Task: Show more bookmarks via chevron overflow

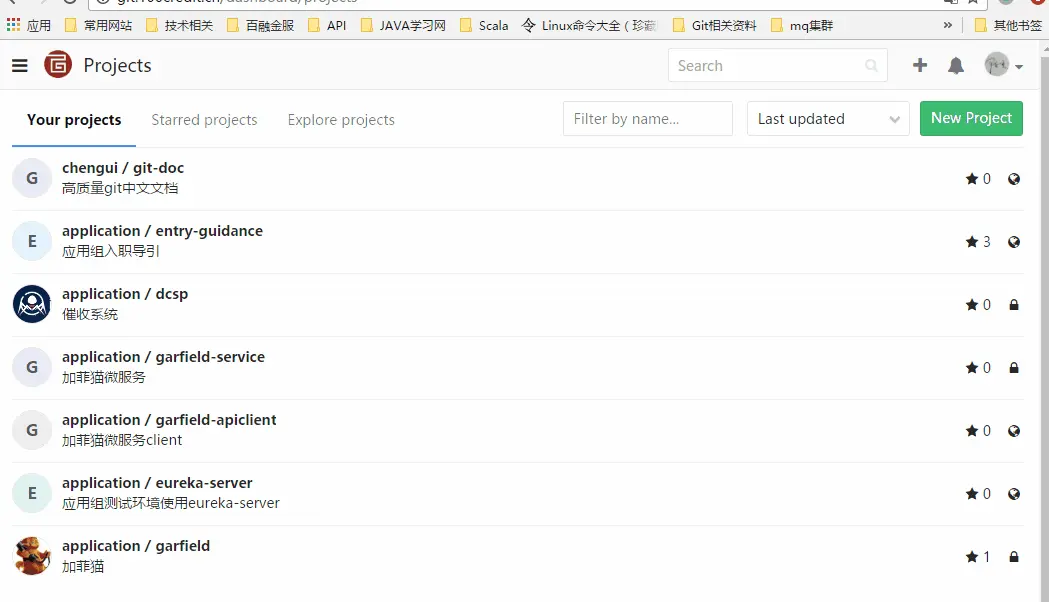Action: click(x=947, y=25)
